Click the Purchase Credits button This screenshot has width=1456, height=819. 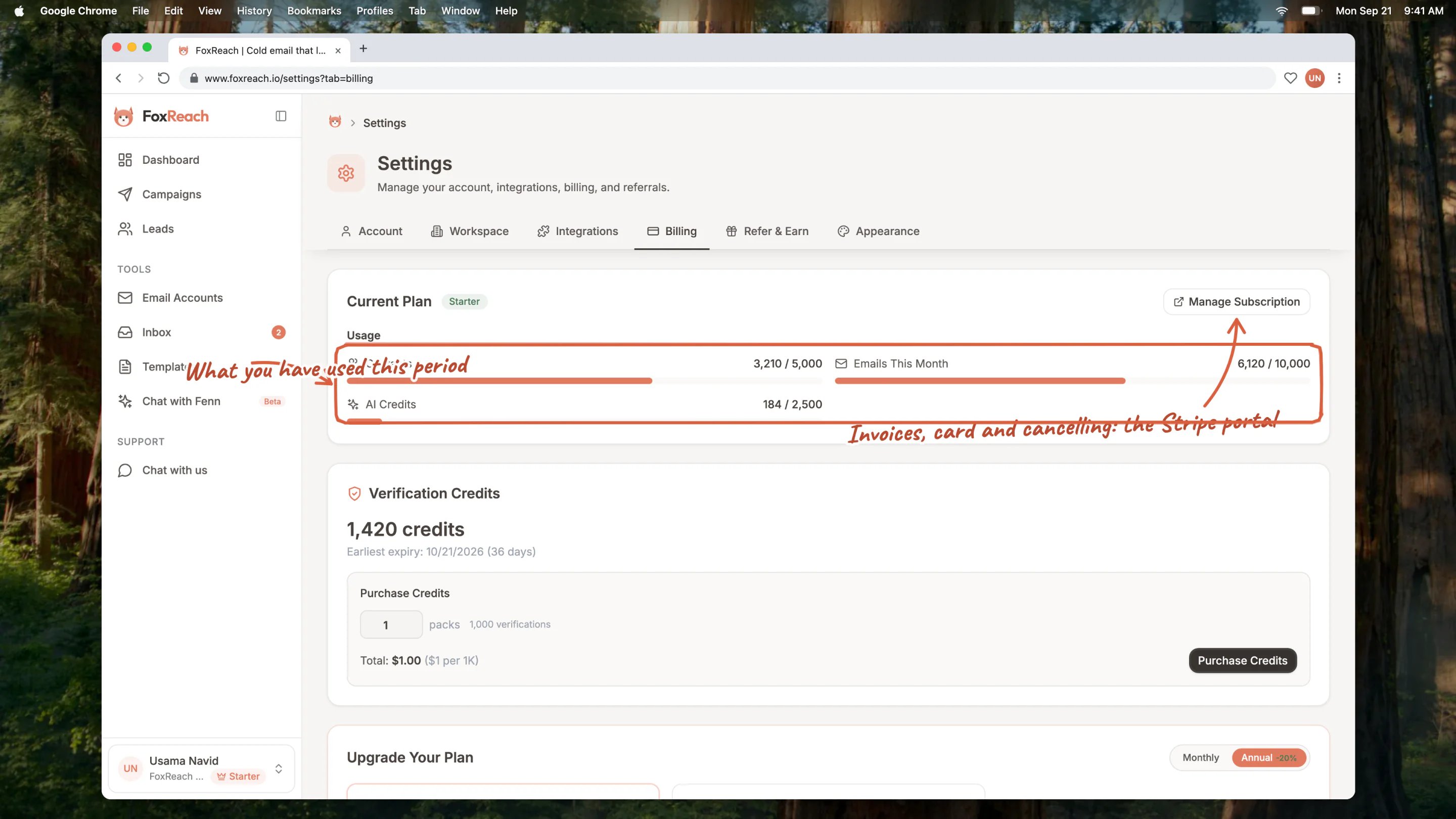(x=1242, y=661)
